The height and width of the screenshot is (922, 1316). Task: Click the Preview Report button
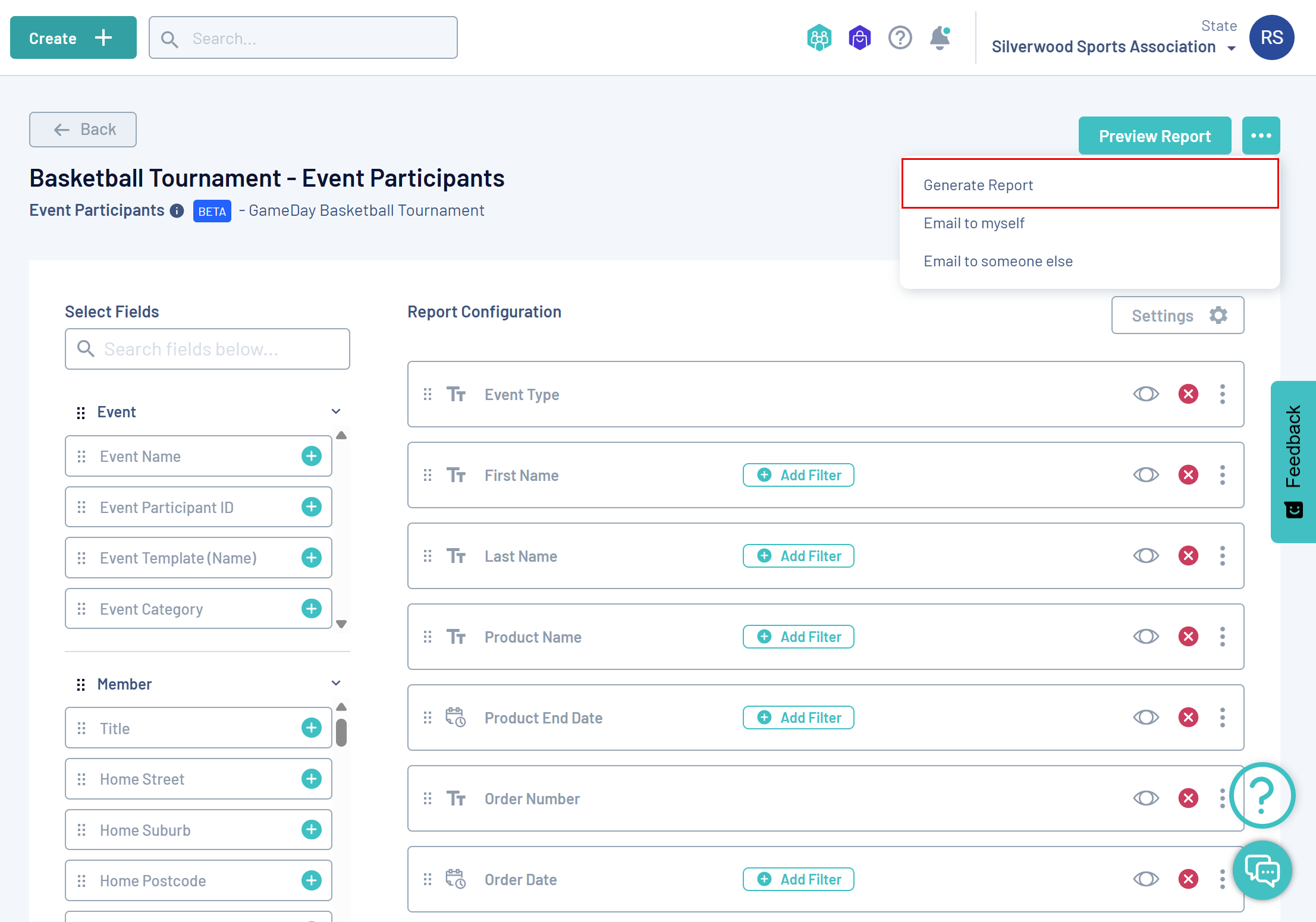pyautogui.click(x=1154, y=136)
